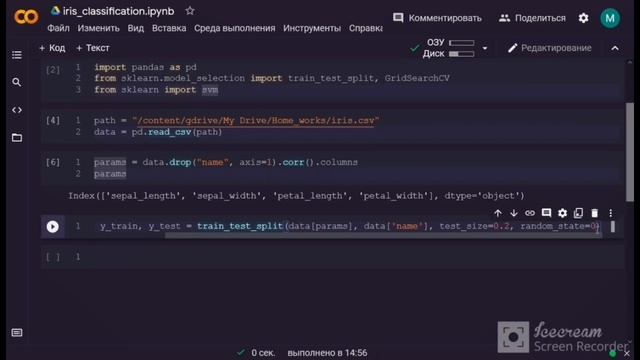Copy link to the active cell
This screenshot has height=360, width=640.
click(x=530, y=213)
